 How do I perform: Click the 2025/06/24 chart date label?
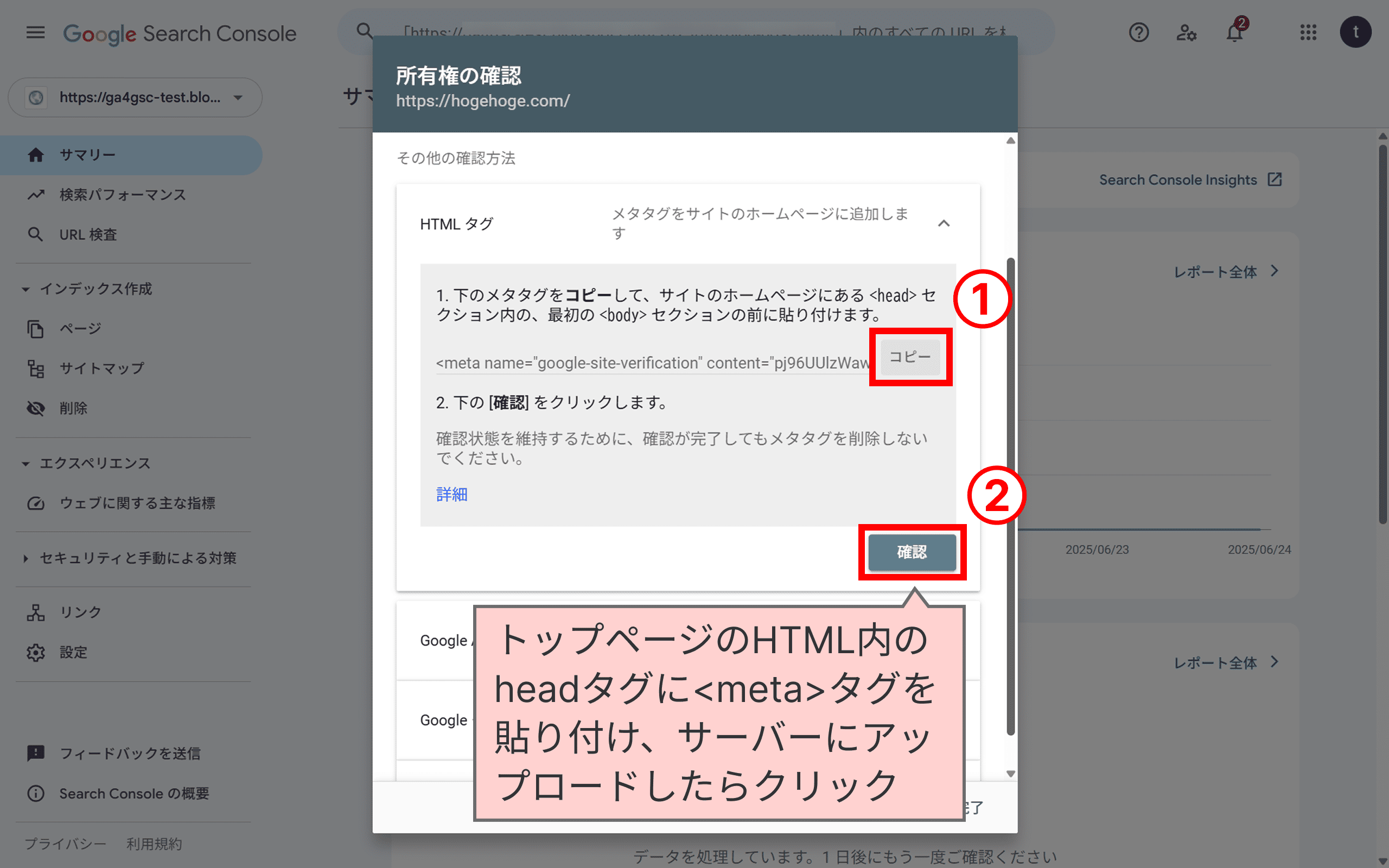[x=1259, y=550]
